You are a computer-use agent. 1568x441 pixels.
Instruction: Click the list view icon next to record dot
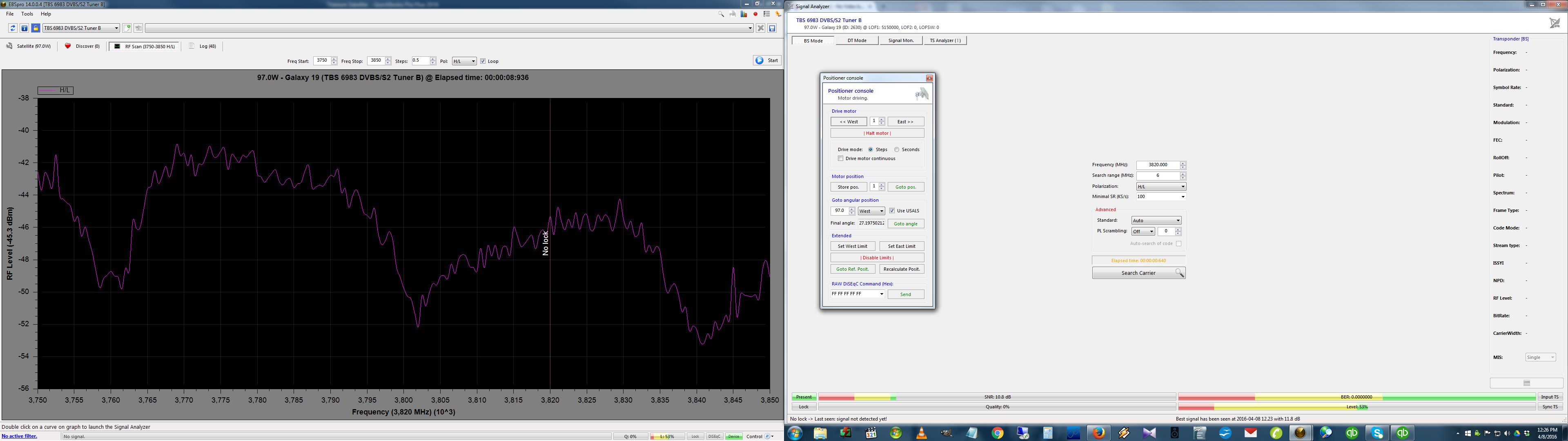[x=766, y=14]
